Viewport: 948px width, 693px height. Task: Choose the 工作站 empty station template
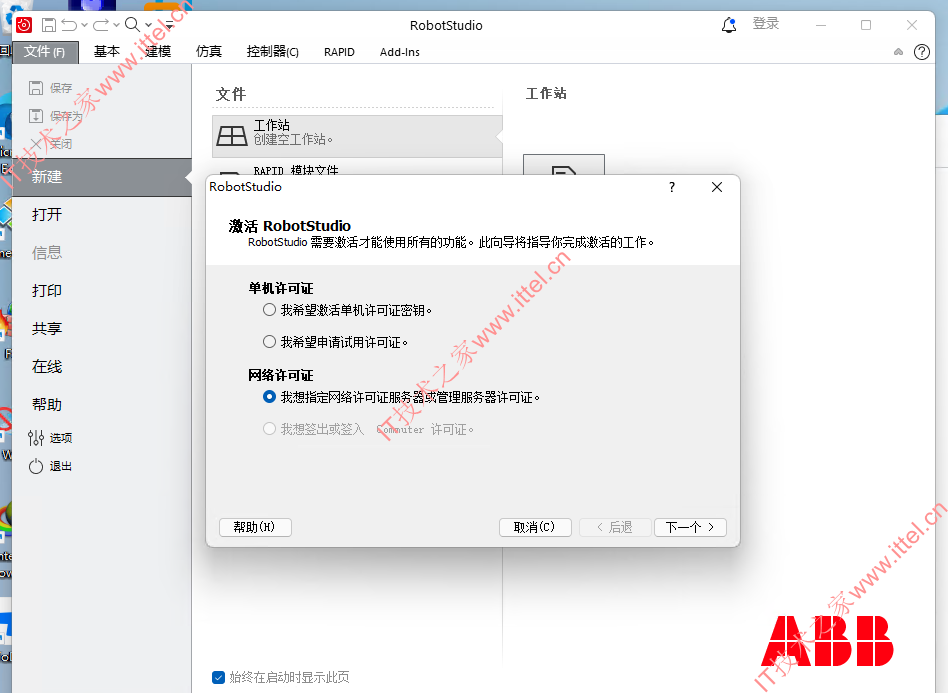(357, 136)
